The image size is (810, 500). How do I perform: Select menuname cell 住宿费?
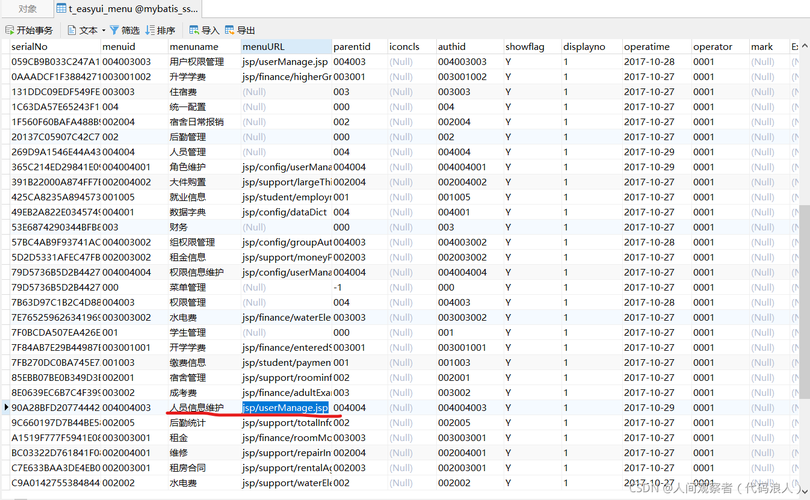click(205, 91)
